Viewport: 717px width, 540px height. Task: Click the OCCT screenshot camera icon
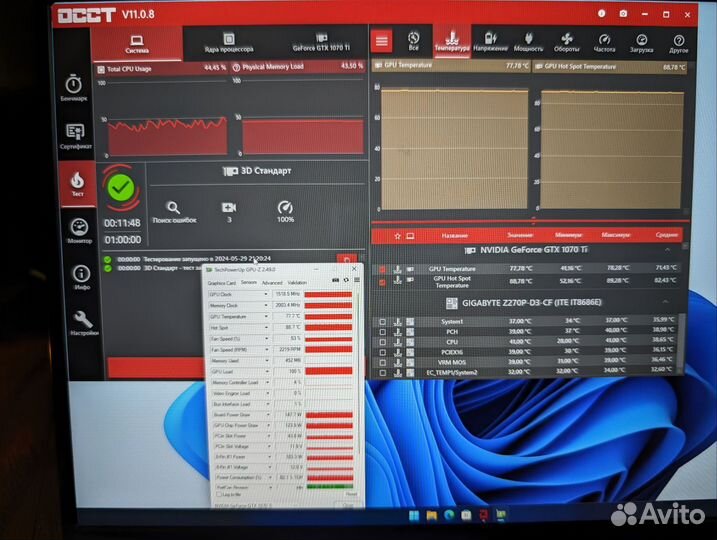tap(623, 14)
